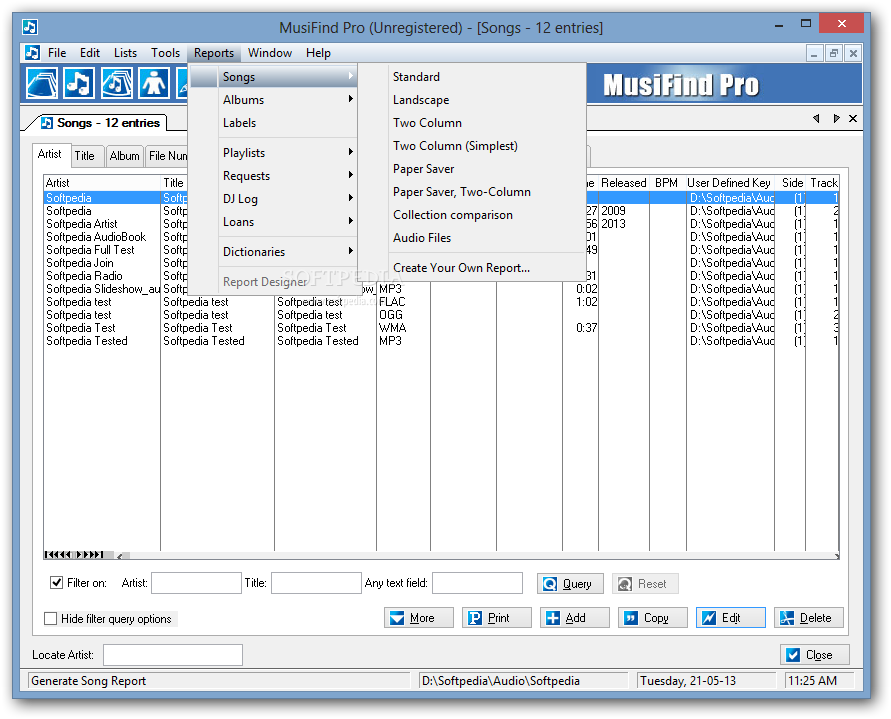Viewport: 891px width, 719px height.
Task: Click the app icon in the title bar
Action: [x=30, y=27]
